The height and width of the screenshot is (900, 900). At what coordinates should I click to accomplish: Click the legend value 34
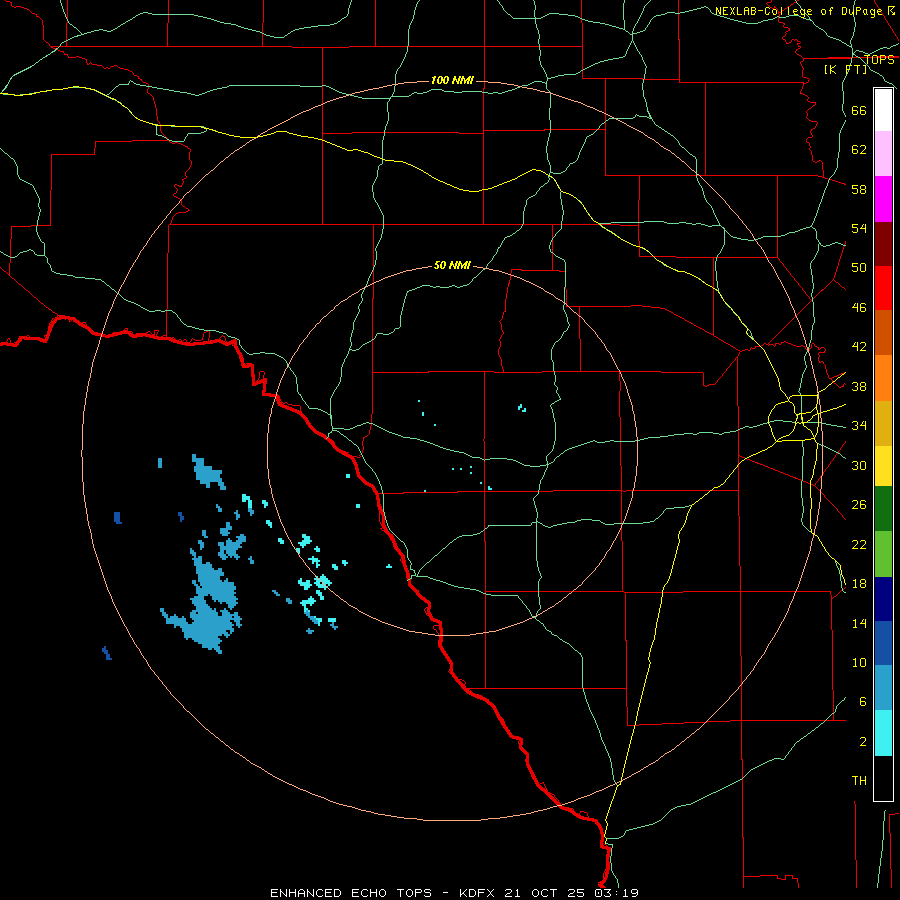pos(859,426)
